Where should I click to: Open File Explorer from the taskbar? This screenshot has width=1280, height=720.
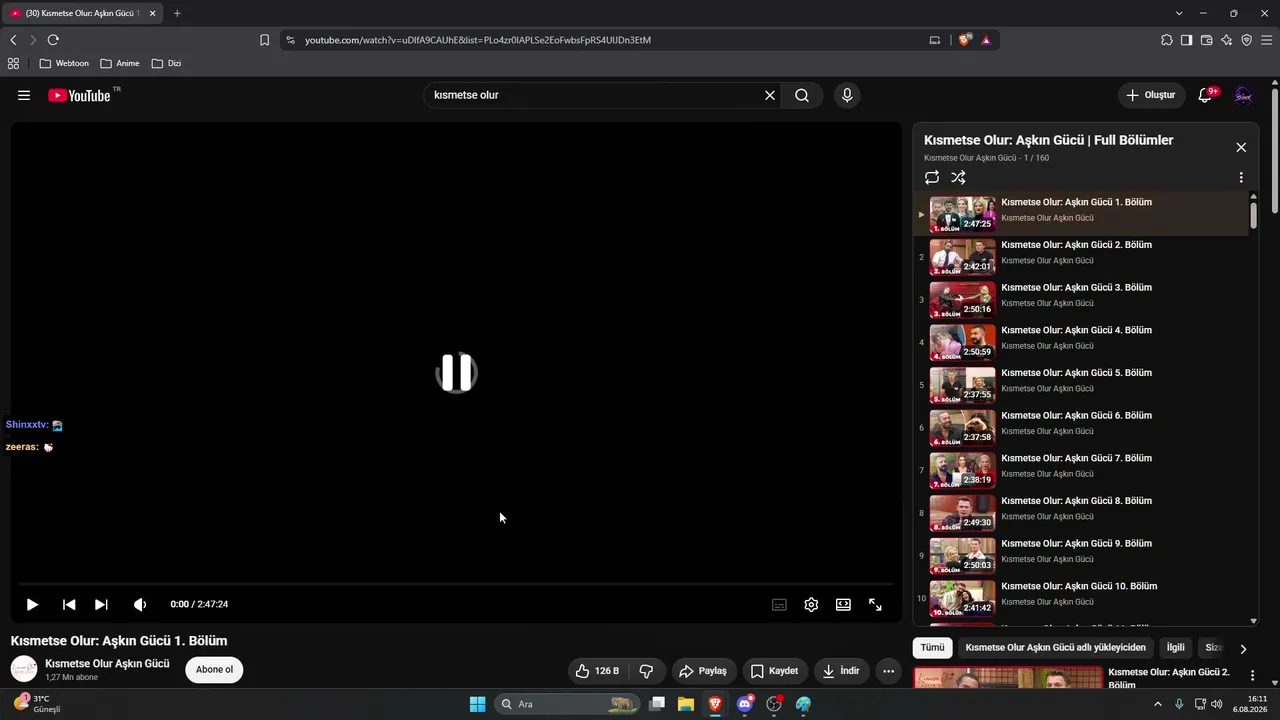tap(686, 704)
